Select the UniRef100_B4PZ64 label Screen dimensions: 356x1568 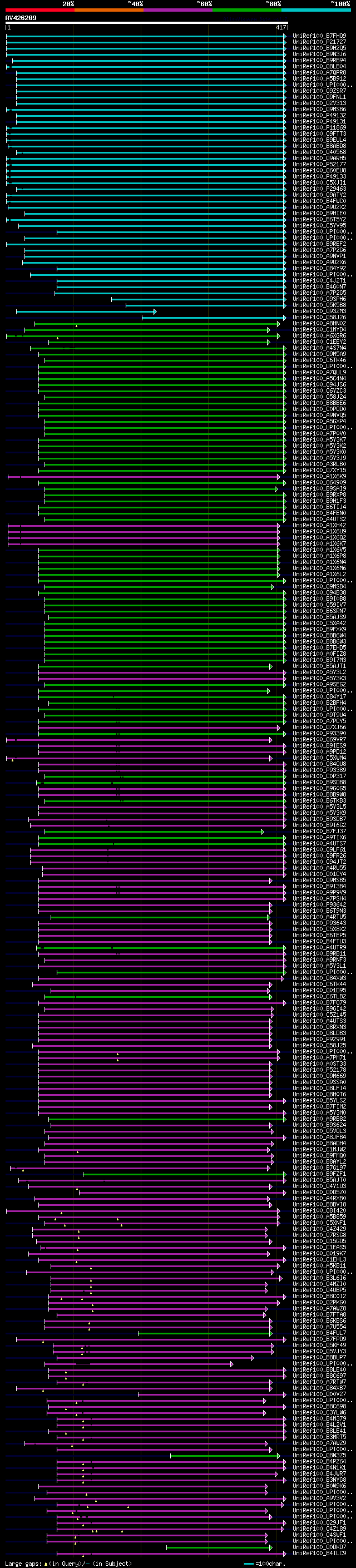(319, 1461)
